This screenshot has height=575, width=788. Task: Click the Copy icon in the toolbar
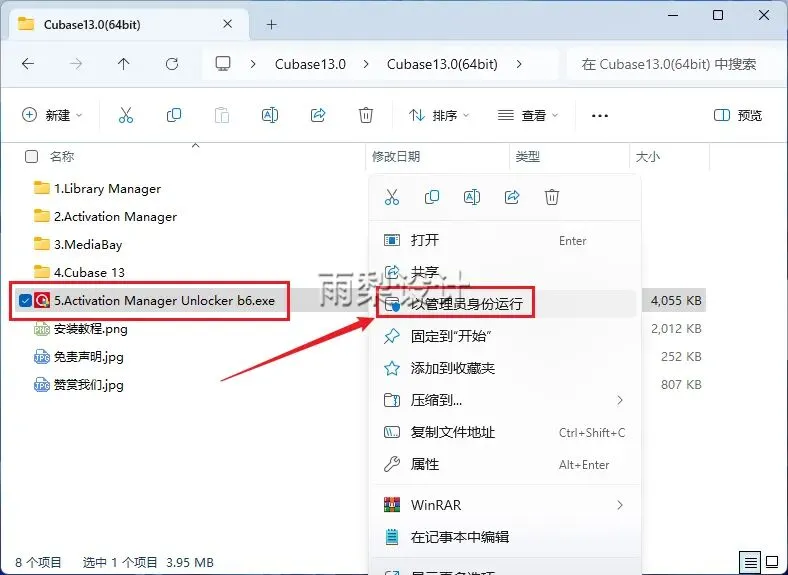(174, 116)
